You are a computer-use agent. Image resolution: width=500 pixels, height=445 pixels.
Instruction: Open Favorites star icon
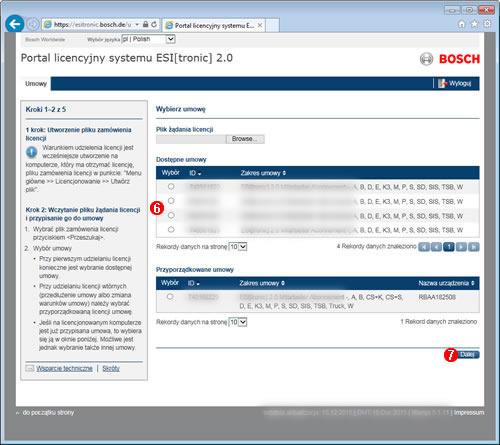coord(474,24)
